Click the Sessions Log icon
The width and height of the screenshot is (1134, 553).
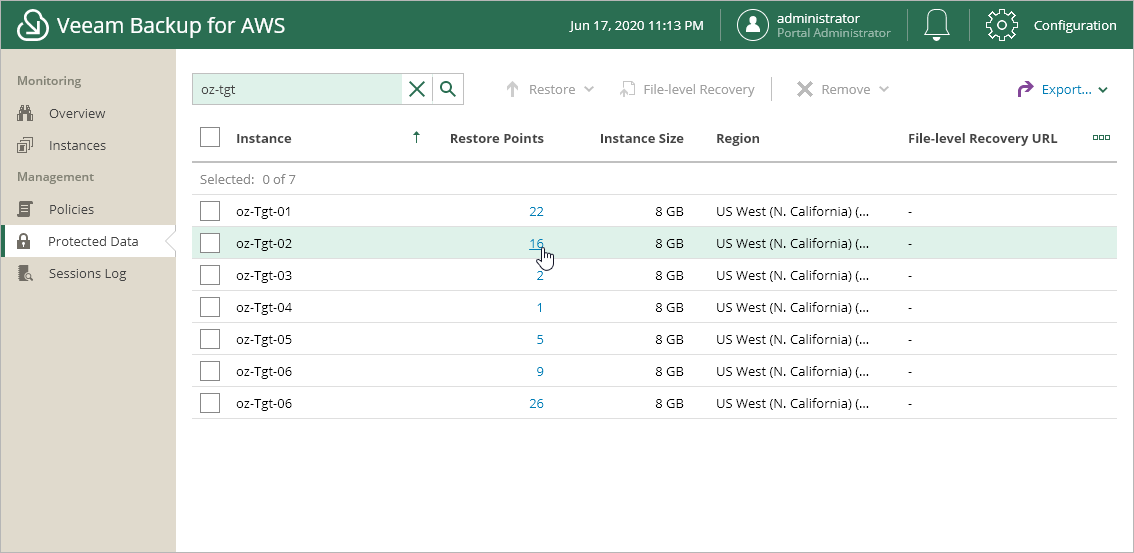25,273
